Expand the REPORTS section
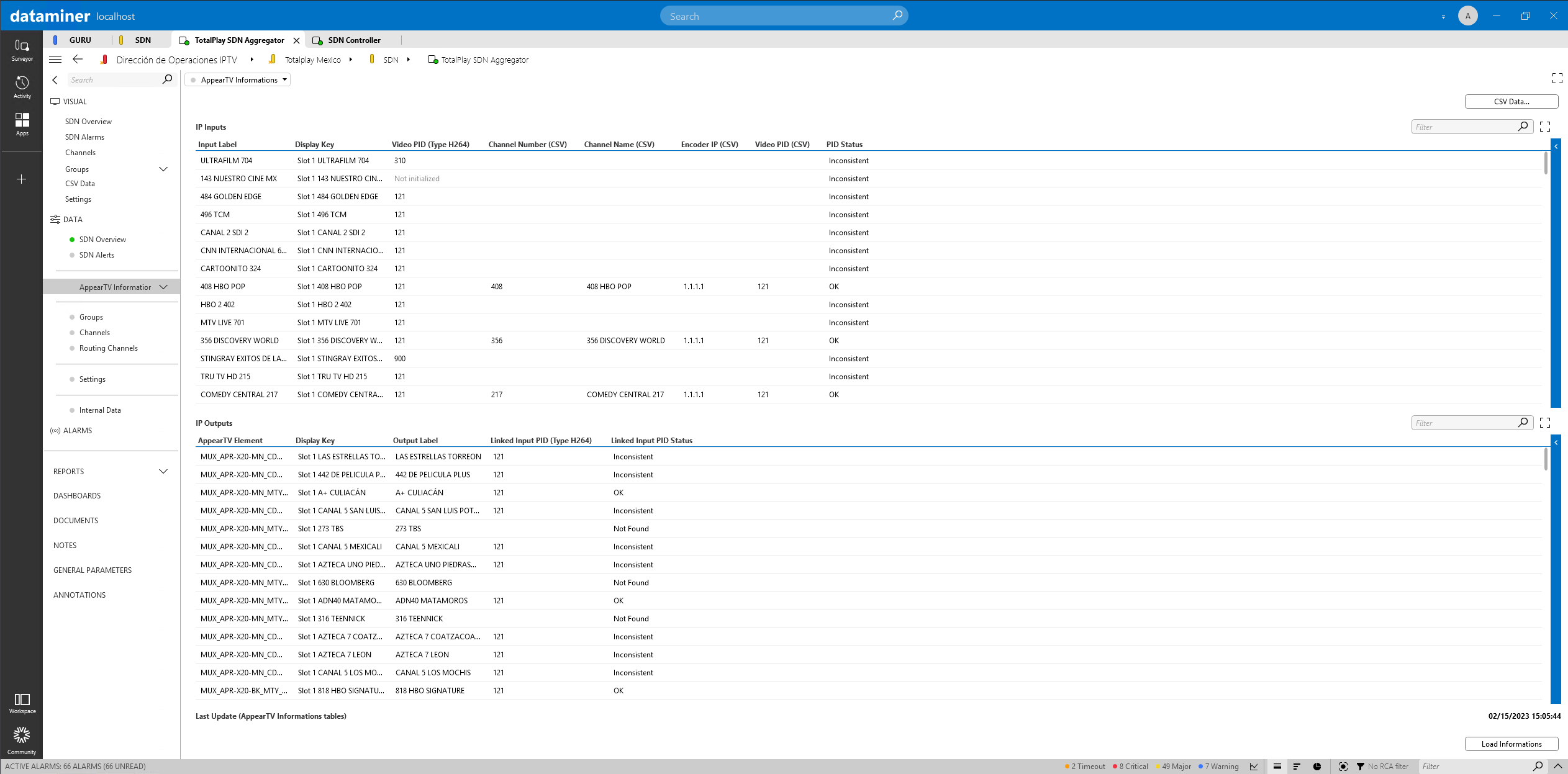 click(x=163, y=472)
